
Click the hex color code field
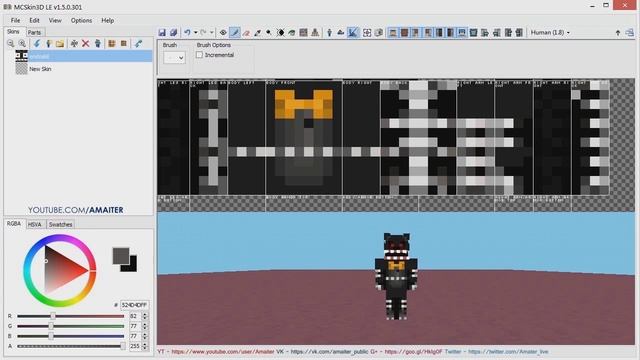(134, 305)
